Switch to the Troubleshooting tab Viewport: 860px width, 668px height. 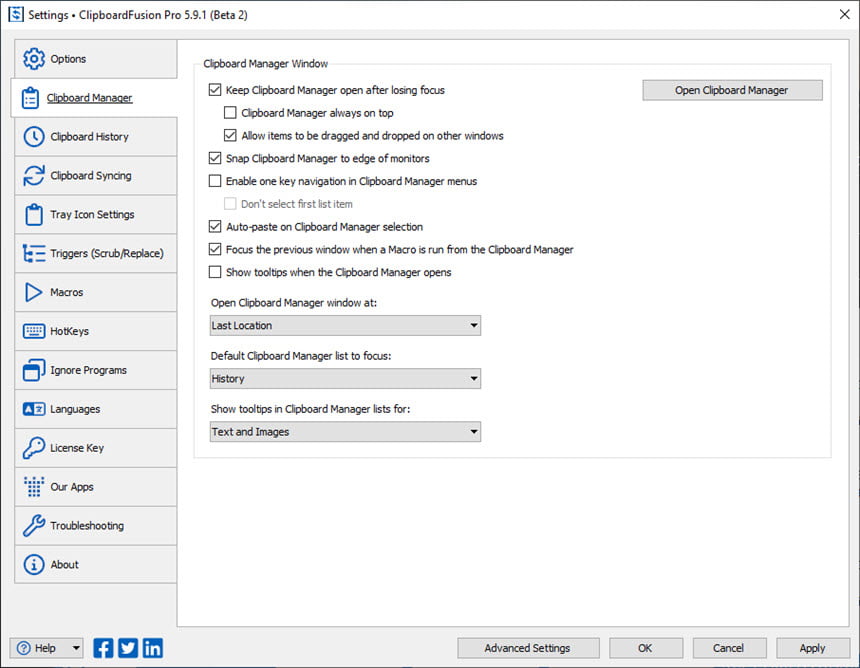(x=95, y=525)
